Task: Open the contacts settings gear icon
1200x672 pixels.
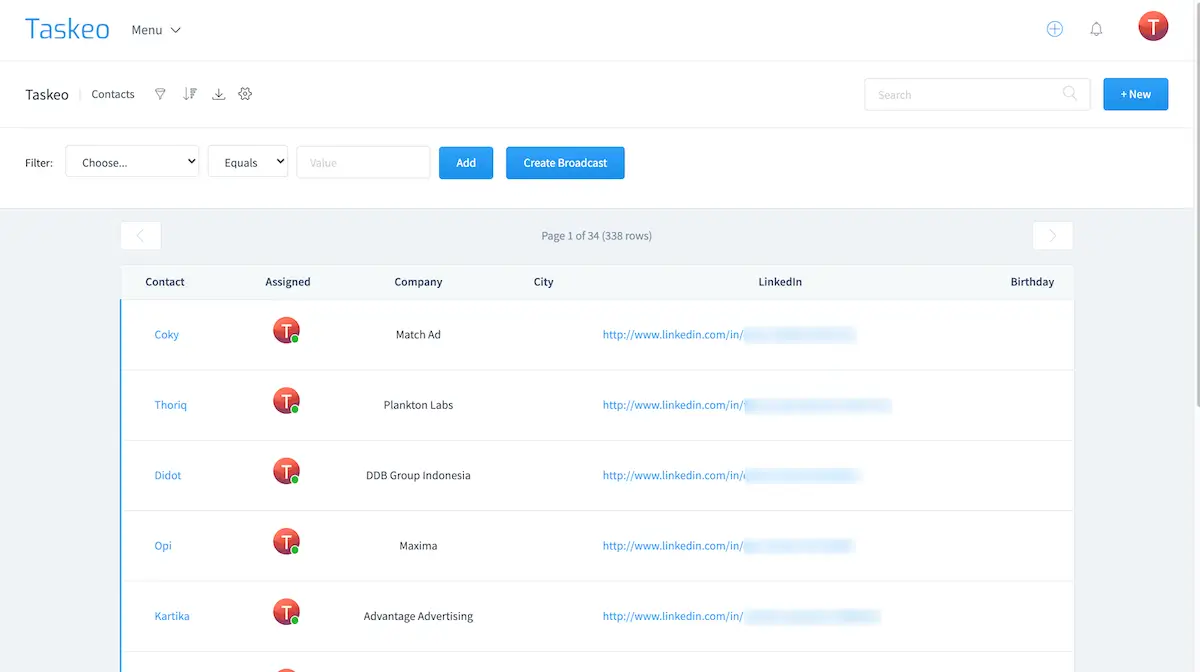Action: (x=245, y=94)
